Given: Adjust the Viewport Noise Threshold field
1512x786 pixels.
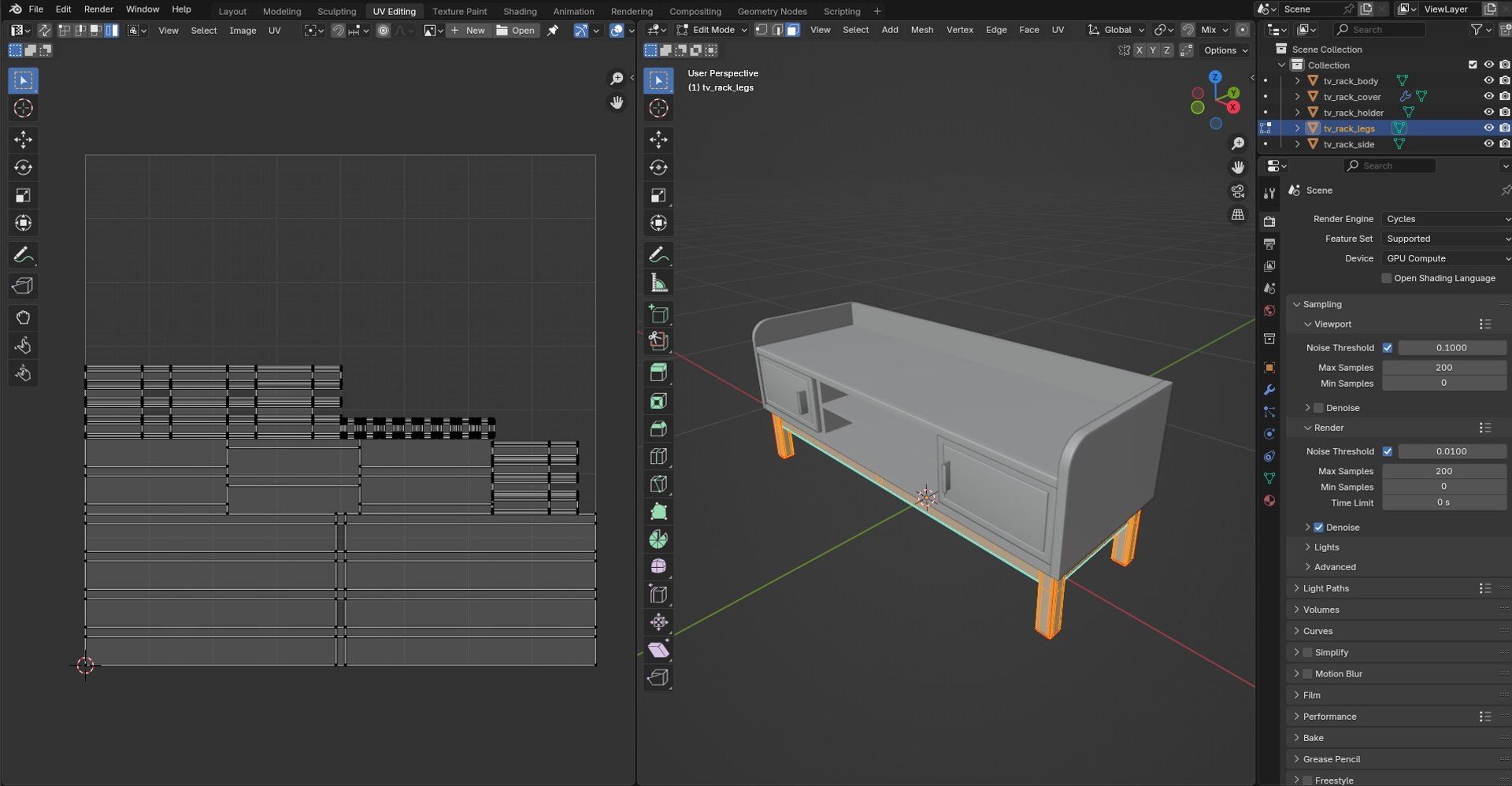Looking at the screenshot, I should point(1451,347).
